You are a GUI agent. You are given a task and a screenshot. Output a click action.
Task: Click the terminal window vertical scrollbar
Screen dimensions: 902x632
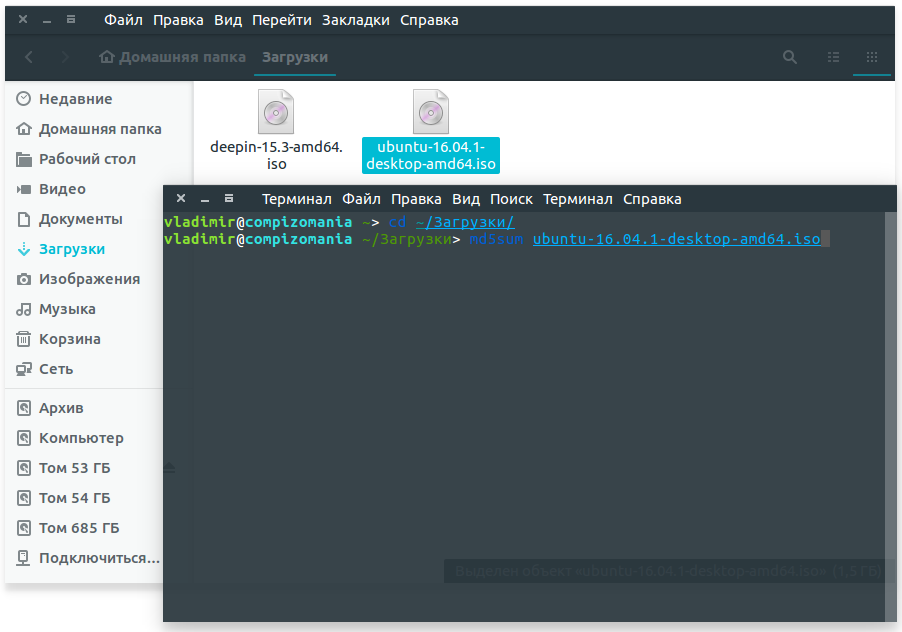tap(890, 416)
